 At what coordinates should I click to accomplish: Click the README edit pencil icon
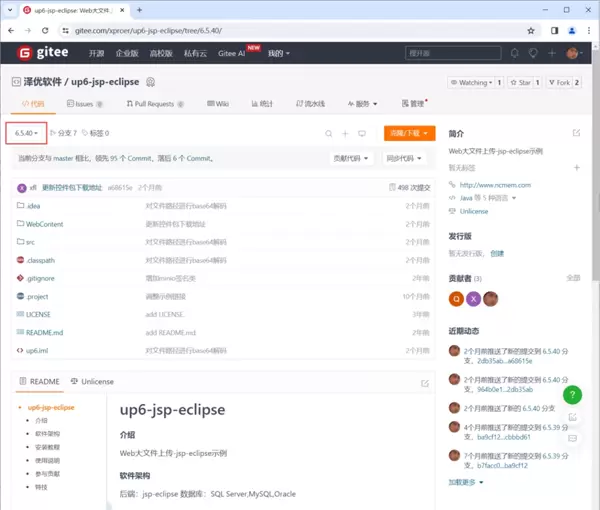coord(425,382)
